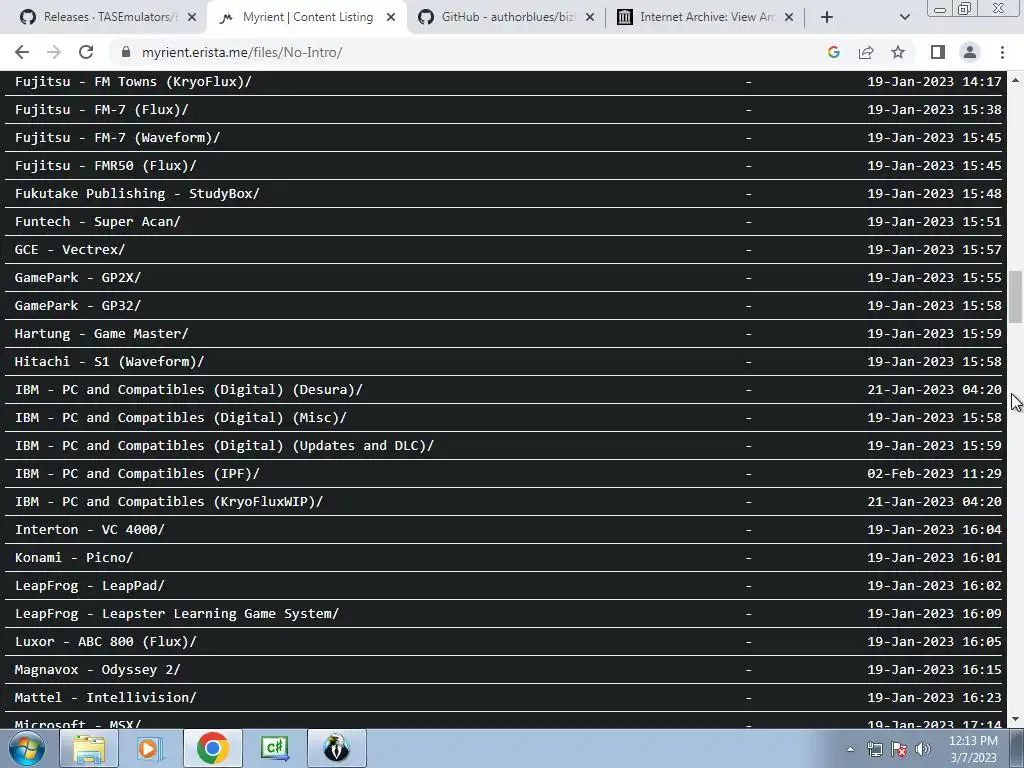Open IBM PC Compatibles (Digital) (Misc) folder
This screenshot has height=768, width=1024.
(181, 418)
